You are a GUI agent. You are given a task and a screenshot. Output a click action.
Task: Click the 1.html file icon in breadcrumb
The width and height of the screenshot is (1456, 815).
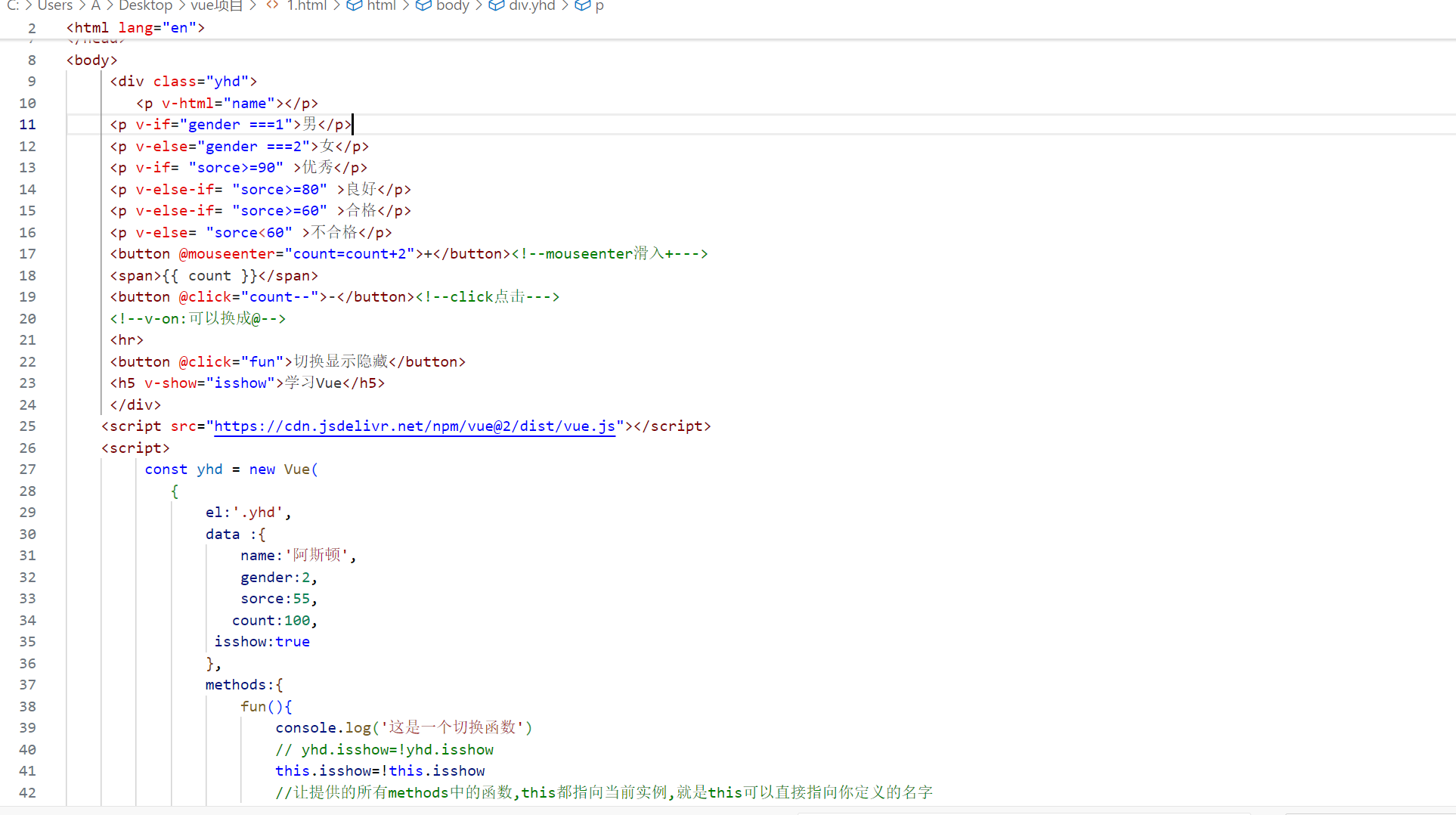tap(273, 5)
